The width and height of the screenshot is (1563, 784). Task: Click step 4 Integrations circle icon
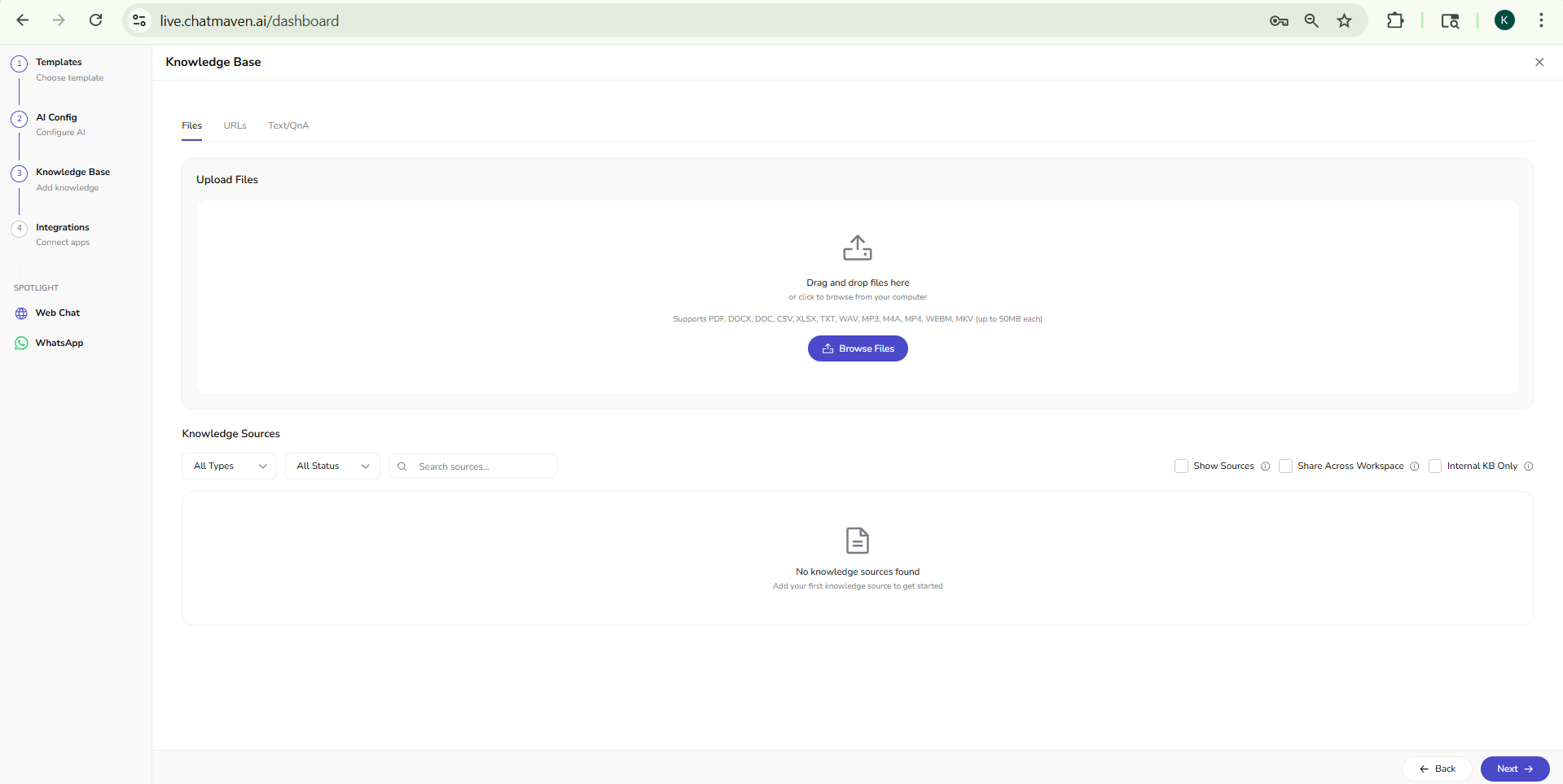click(x=19, y=229)
